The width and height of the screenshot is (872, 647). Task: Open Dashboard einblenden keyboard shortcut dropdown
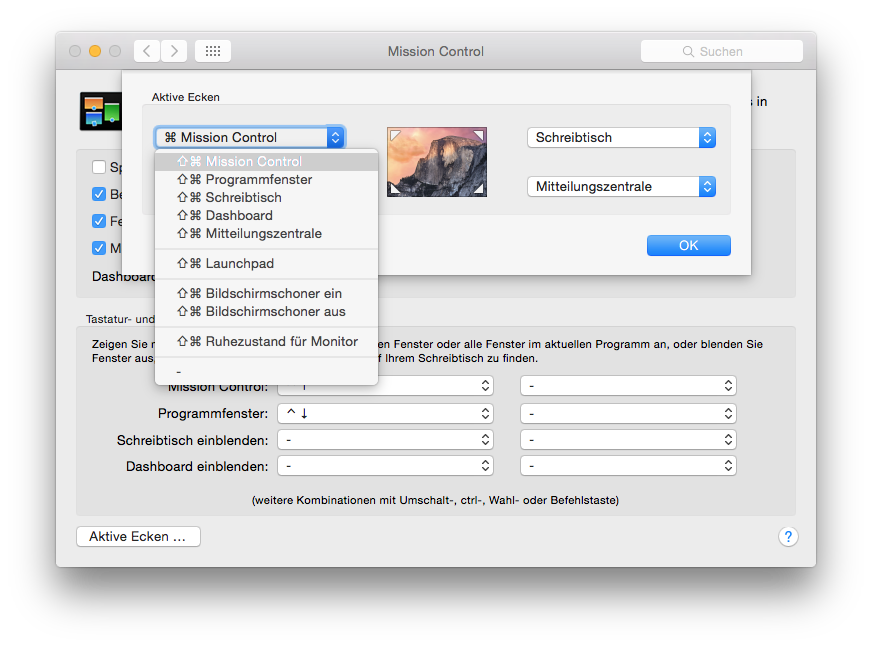(385, 466)
